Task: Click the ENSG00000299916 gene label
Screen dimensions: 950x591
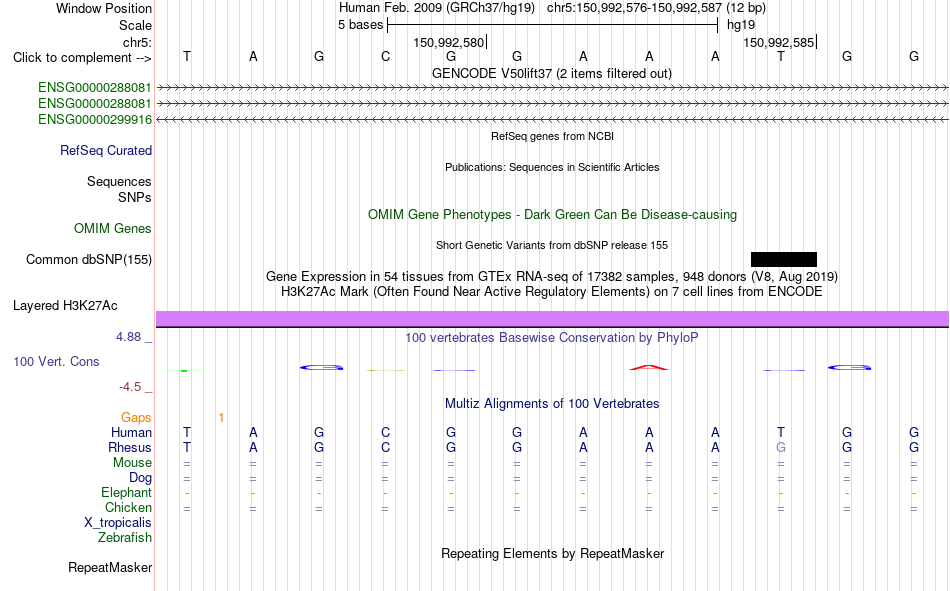Action: (95, 119)
